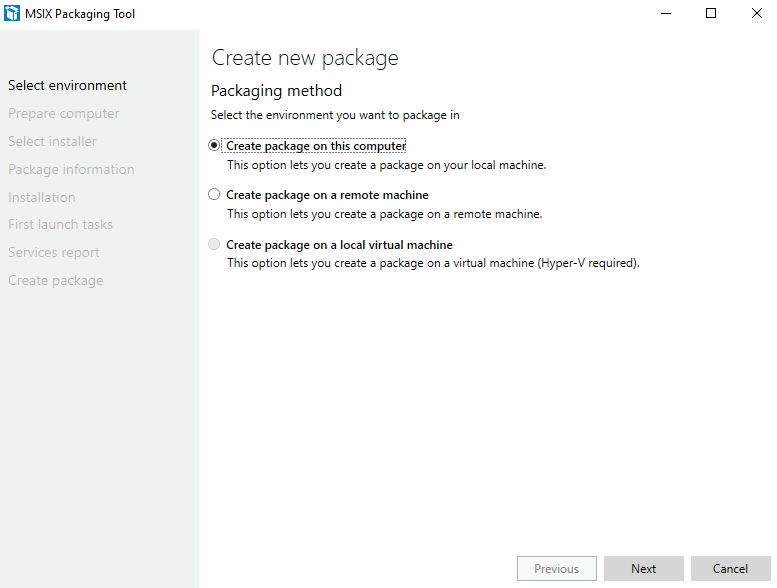
Task: Close the MSIX Packaging Tool window
Action: [x=757, y=13]
